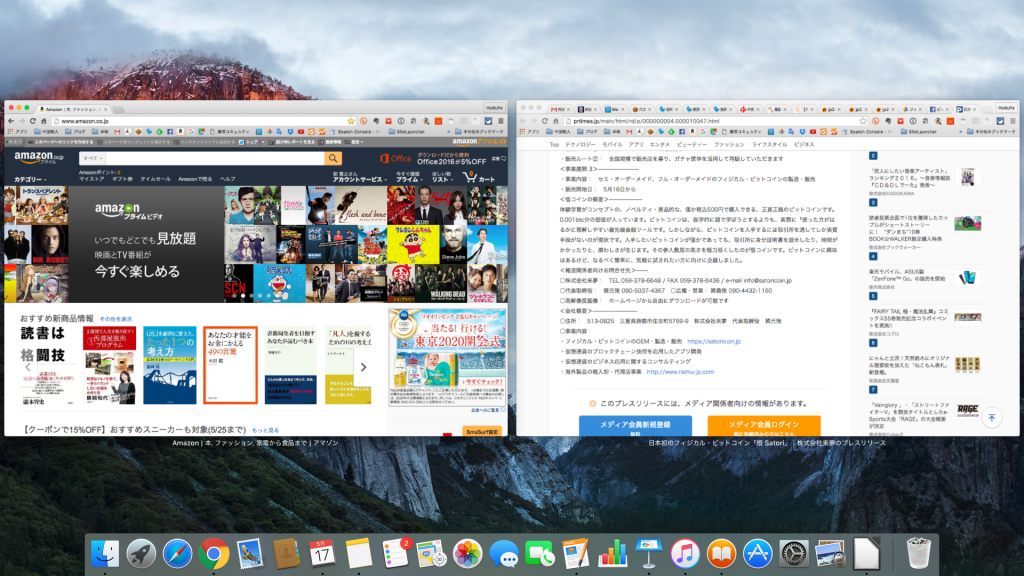Click Office 2016 5%OFF banner
This screenshot has height=576, width=1024.
pyautogui.click(x=433, y=158)
